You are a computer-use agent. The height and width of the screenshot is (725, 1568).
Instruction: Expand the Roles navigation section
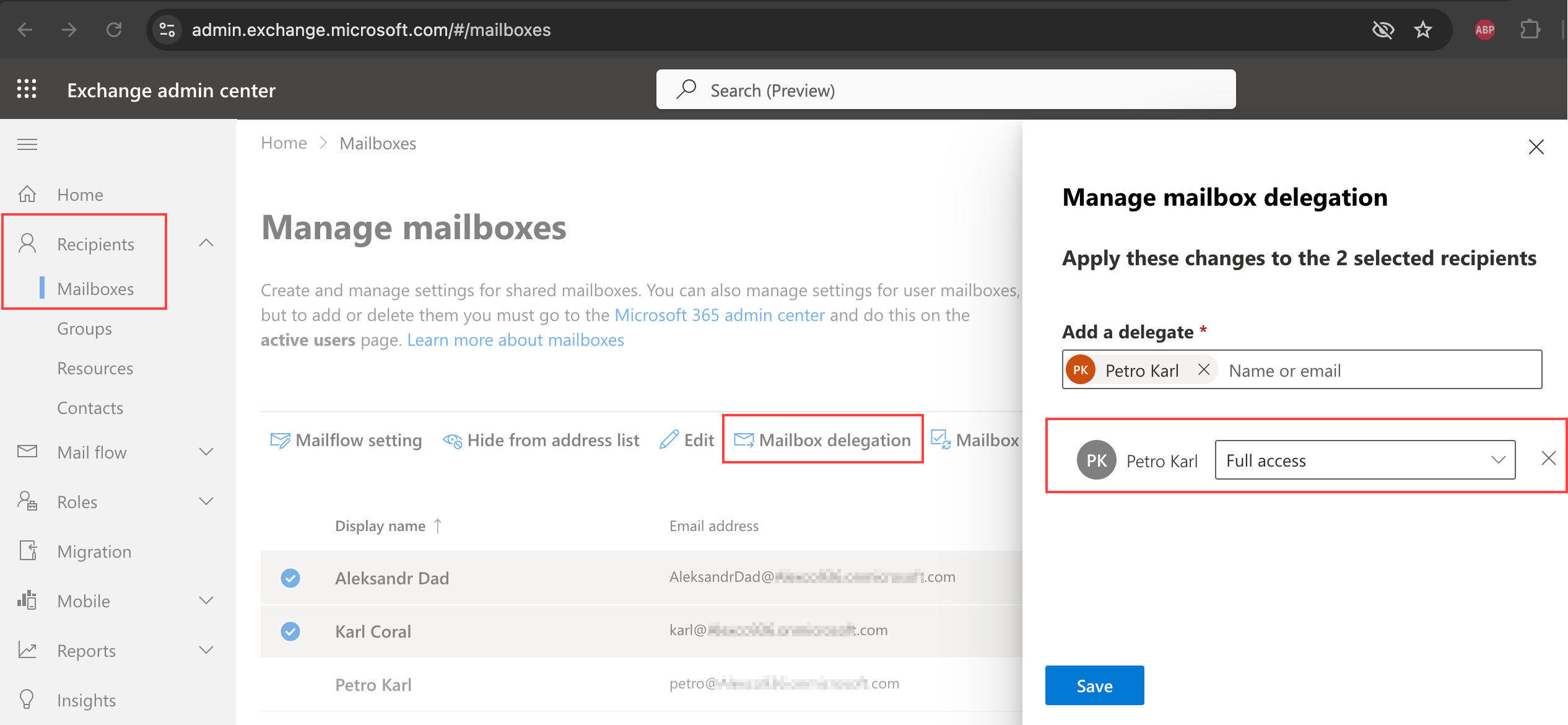tap(206, 502)
